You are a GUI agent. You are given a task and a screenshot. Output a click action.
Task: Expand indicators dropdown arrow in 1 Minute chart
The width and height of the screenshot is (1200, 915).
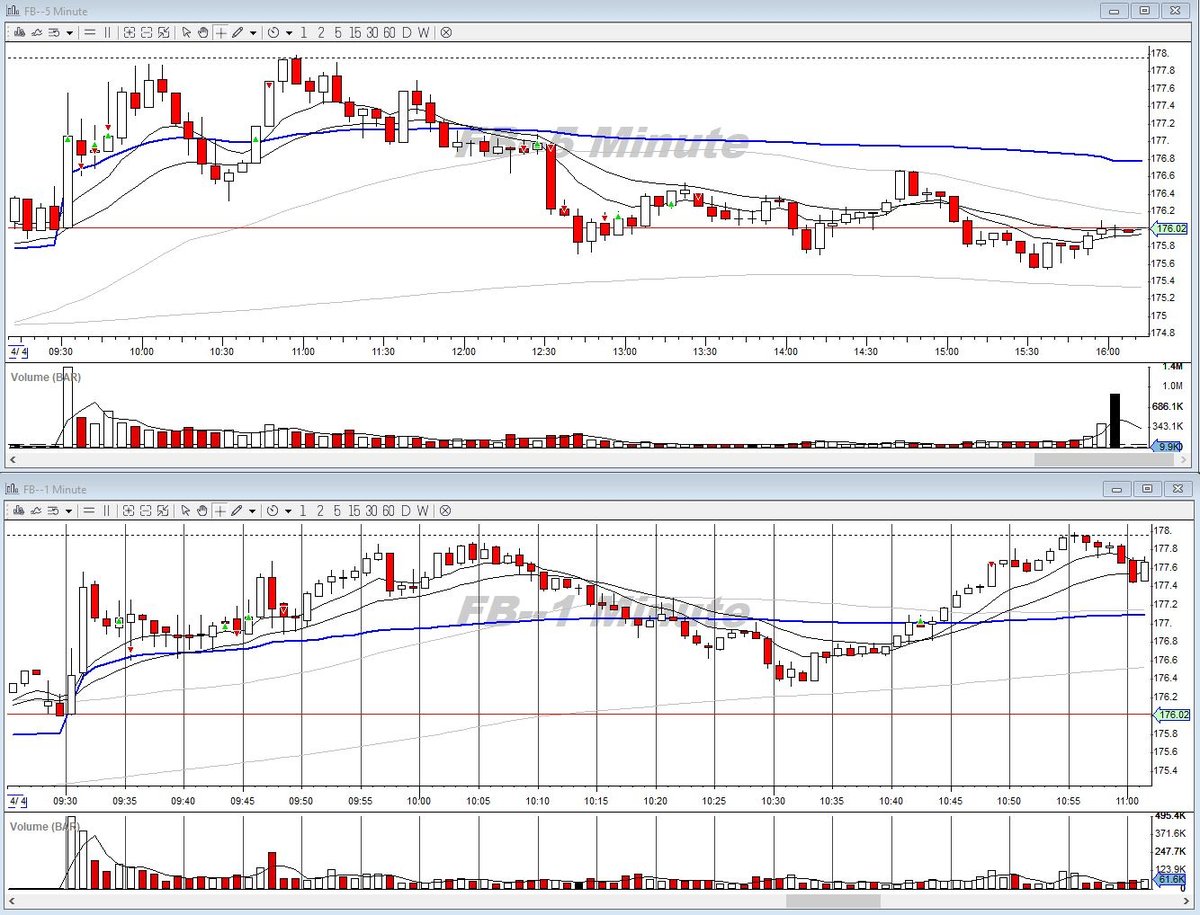(69, 510)
